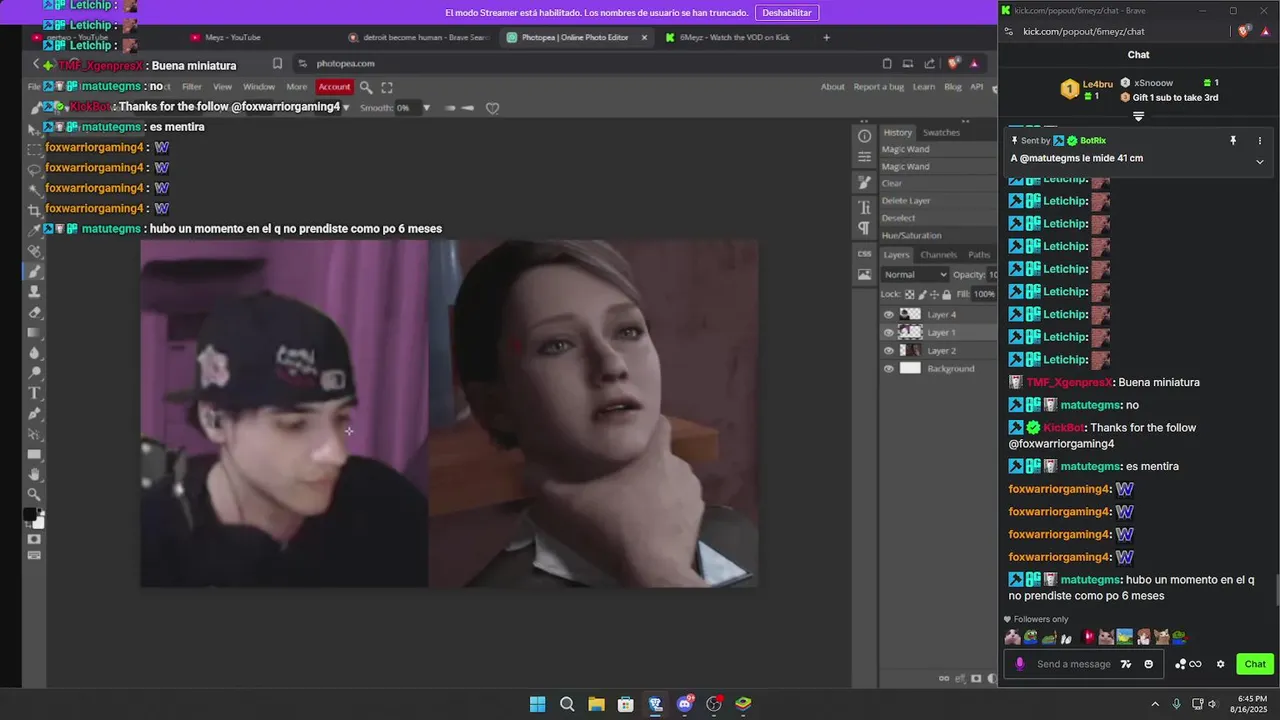This screenshot has width=1280, height=720.
Task: Open the Window menu
Action: 259,87
